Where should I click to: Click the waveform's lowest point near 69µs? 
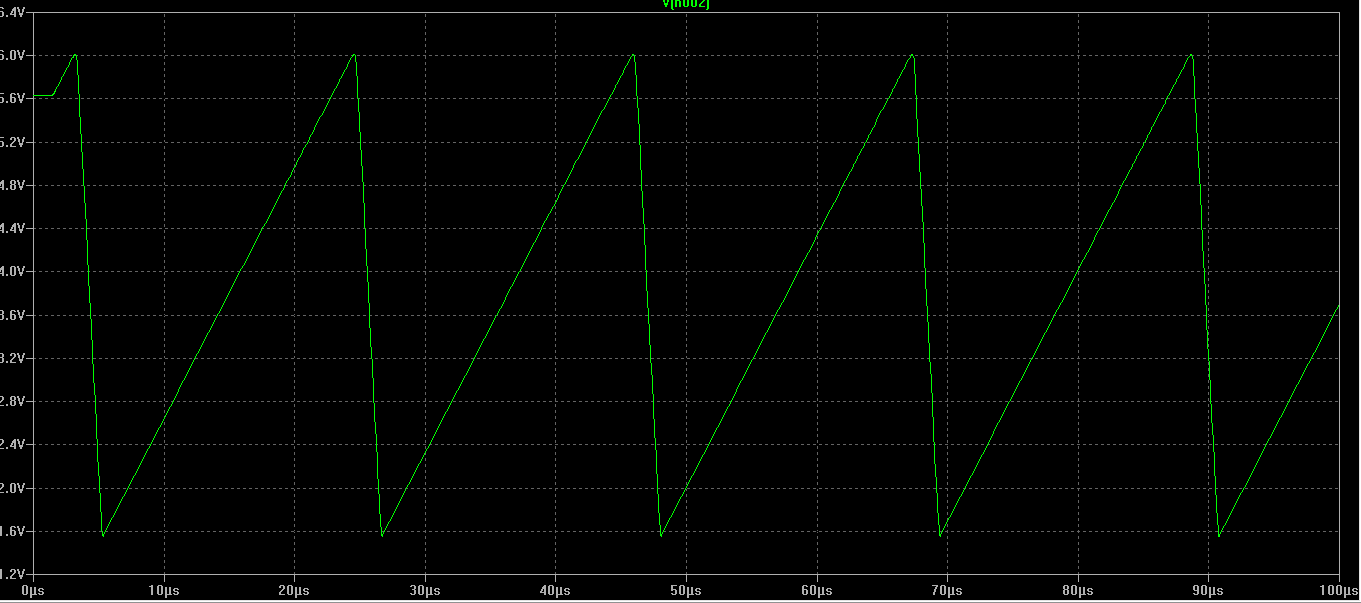click(x=941, y=535)
